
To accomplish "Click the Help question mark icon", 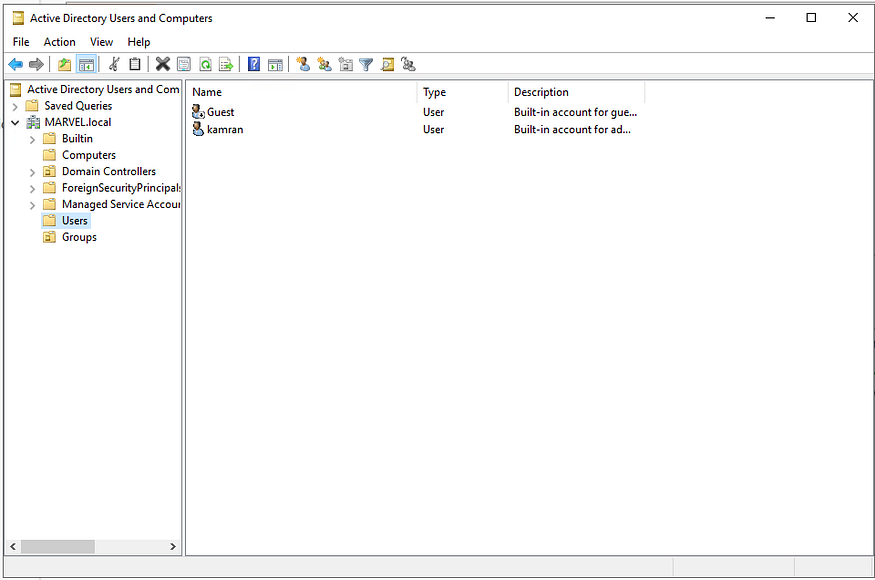I will pos(253,64).
